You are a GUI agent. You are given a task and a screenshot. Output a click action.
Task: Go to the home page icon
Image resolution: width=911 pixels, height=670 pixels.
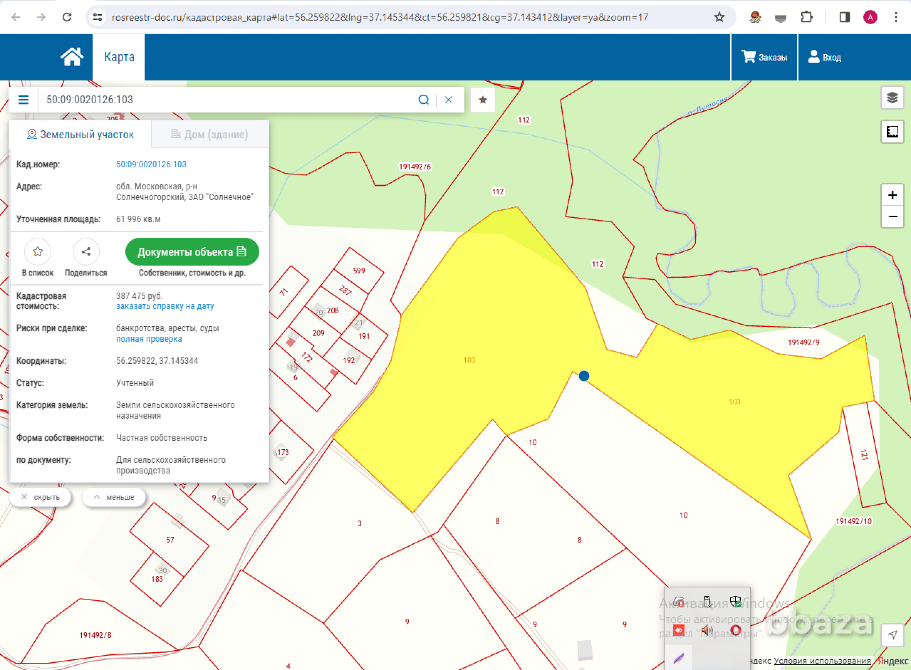point(71,57)
